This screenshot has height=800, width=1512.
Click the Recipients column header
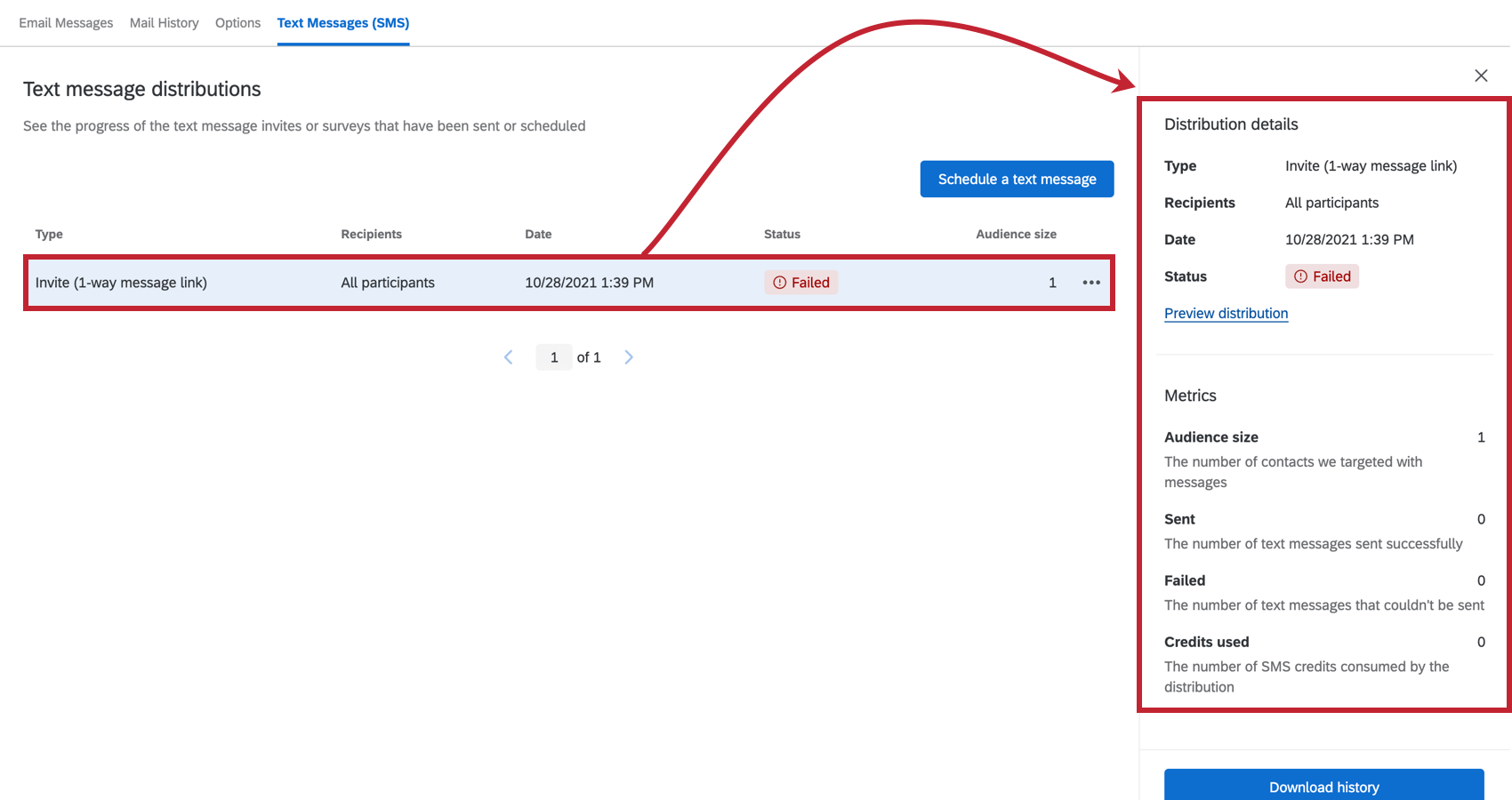coord(371,234)
